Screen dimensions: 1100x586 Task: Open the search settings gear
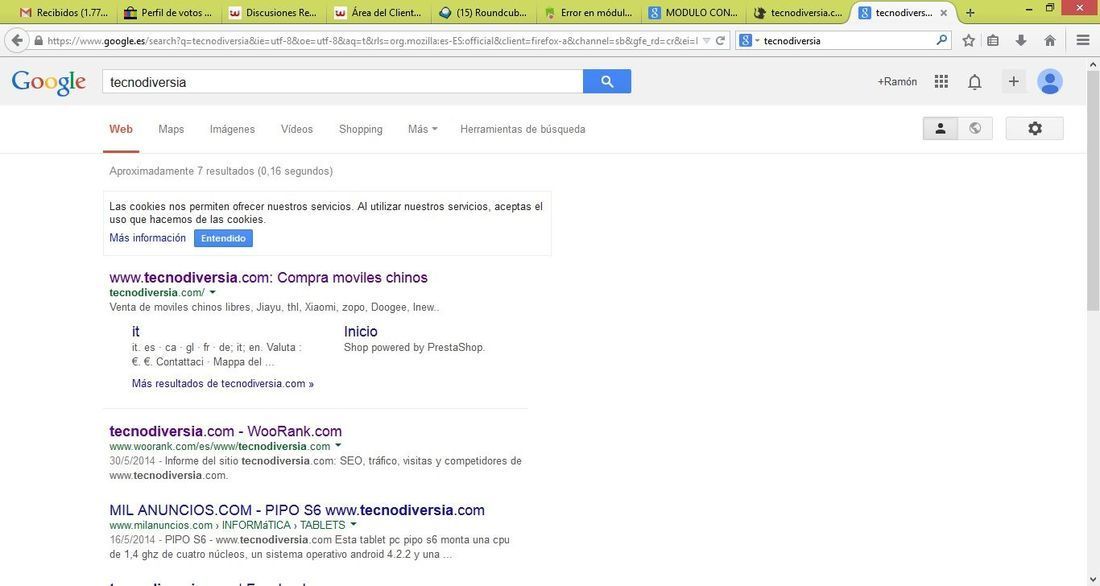pos(1035,128)
